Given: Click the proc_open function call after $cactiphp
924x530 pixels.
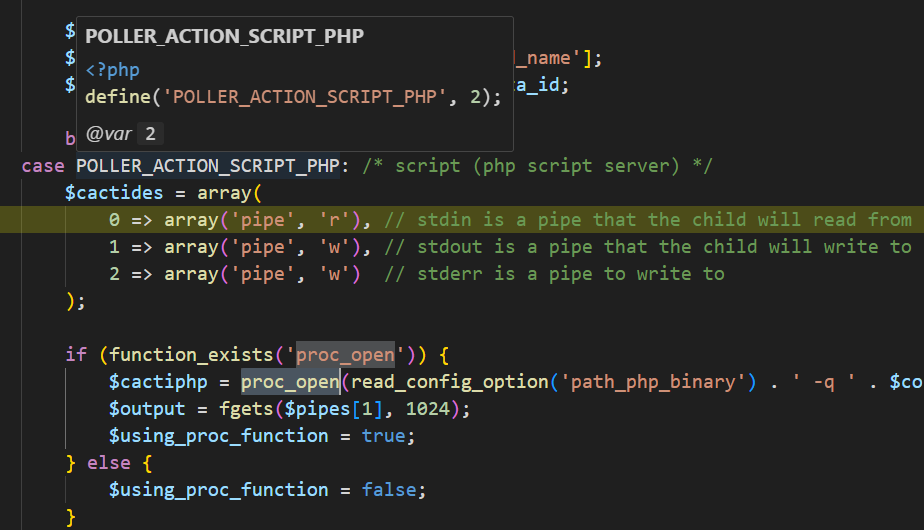Looking at the screenshot, I should [290, 381].
